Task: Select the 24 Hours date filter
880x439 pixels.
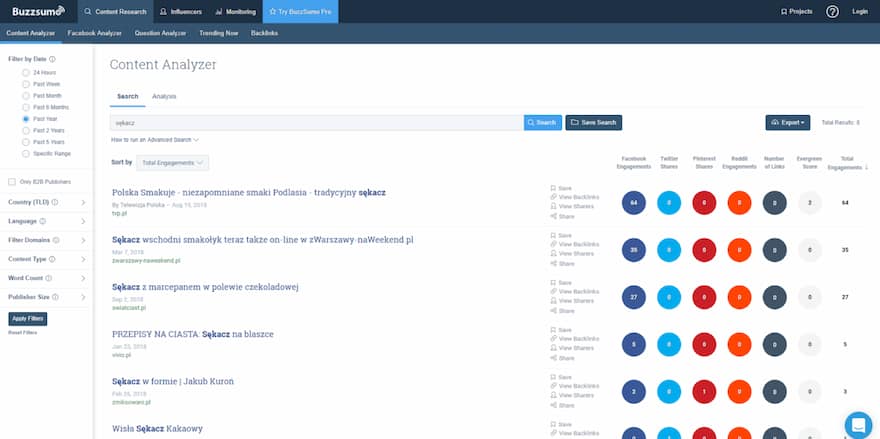Action: (x=26, y=72)
